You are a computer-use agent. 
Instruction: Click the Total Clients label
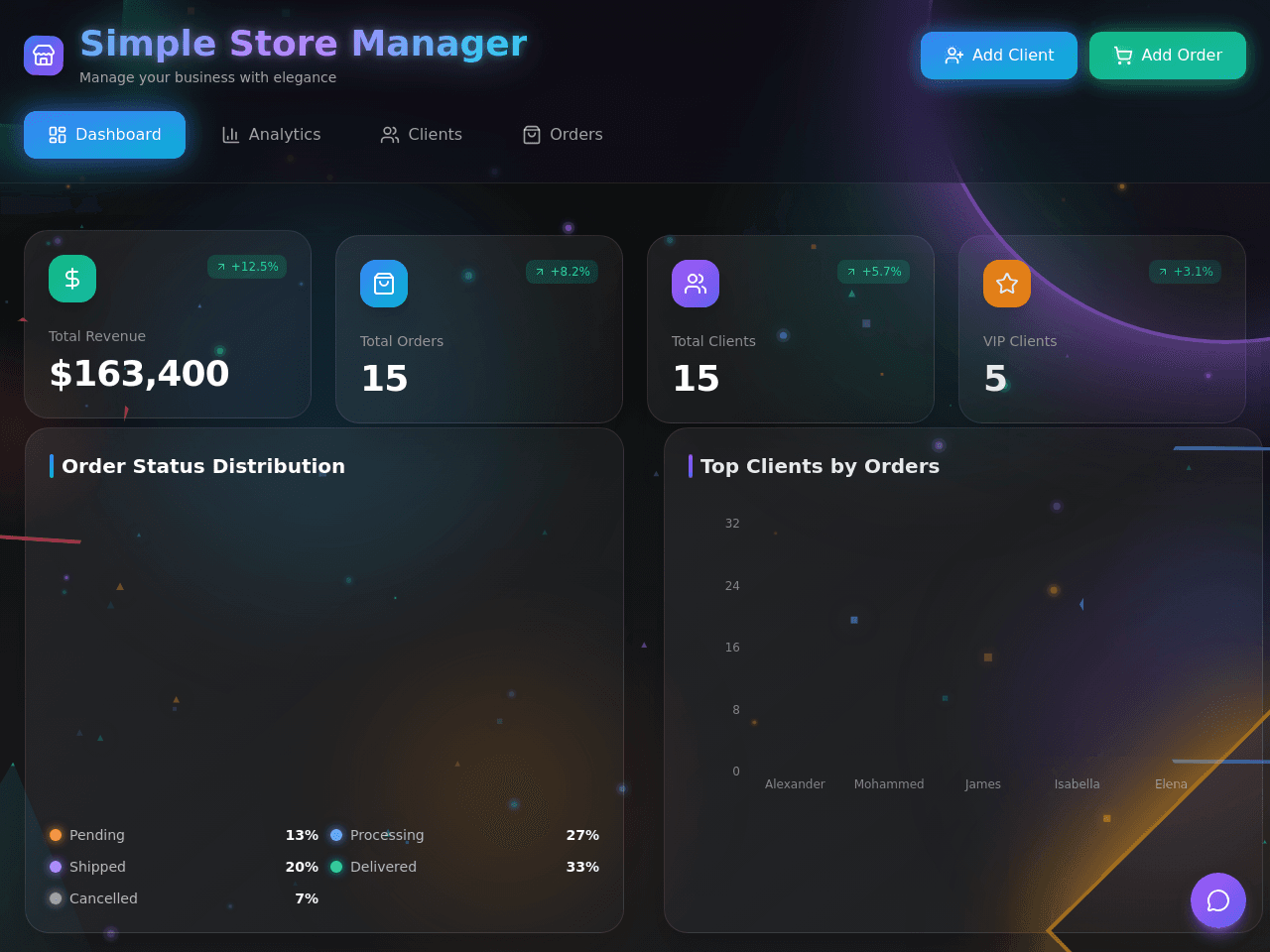pyautogui.click(x=713, y=341)
